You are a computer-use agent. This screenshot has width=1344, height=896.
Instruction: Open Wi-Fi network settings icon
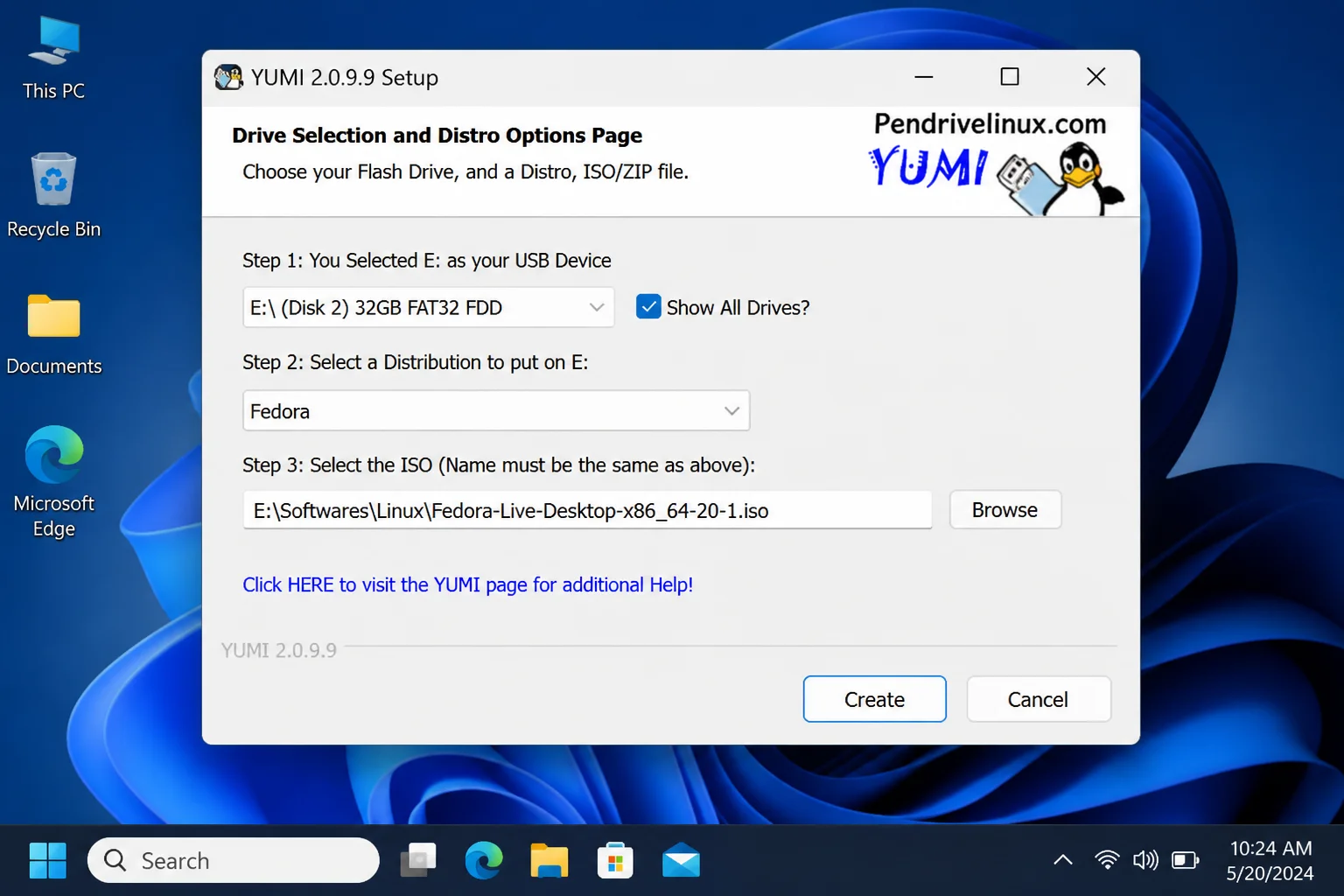[x=1107, y=860]
